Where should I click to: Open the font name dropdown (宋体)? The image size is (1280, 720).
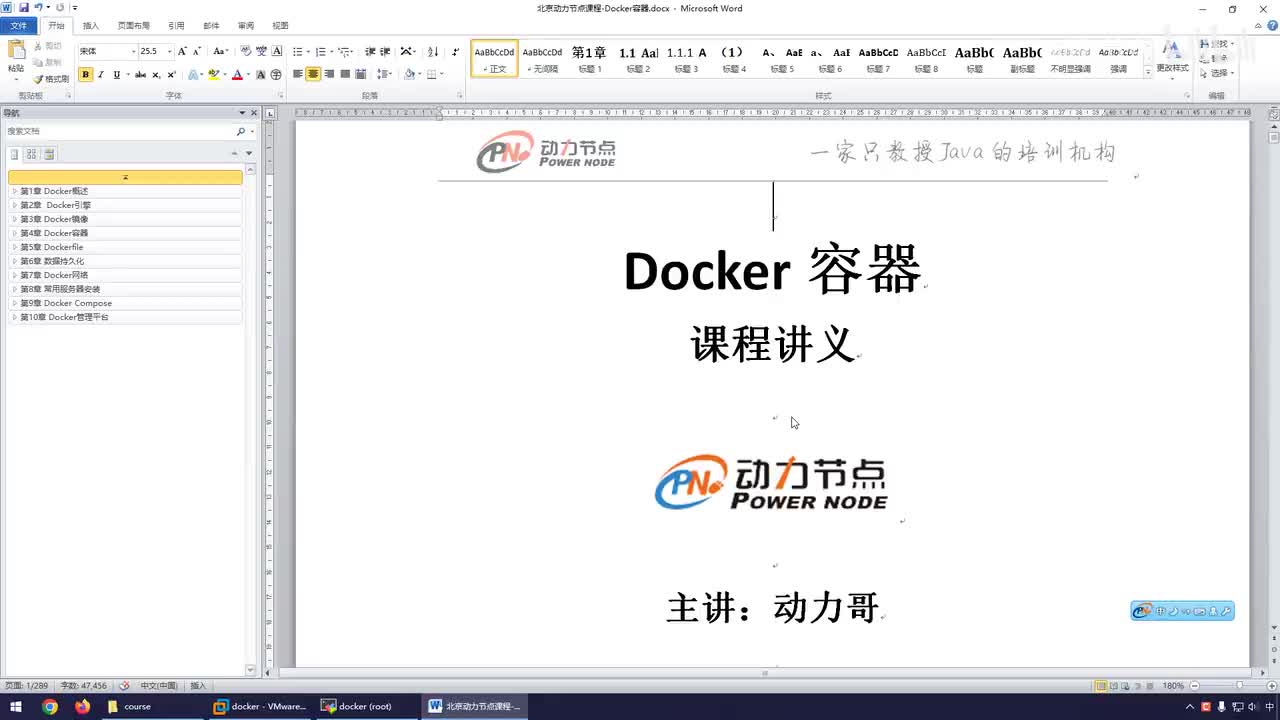(134, 51)
